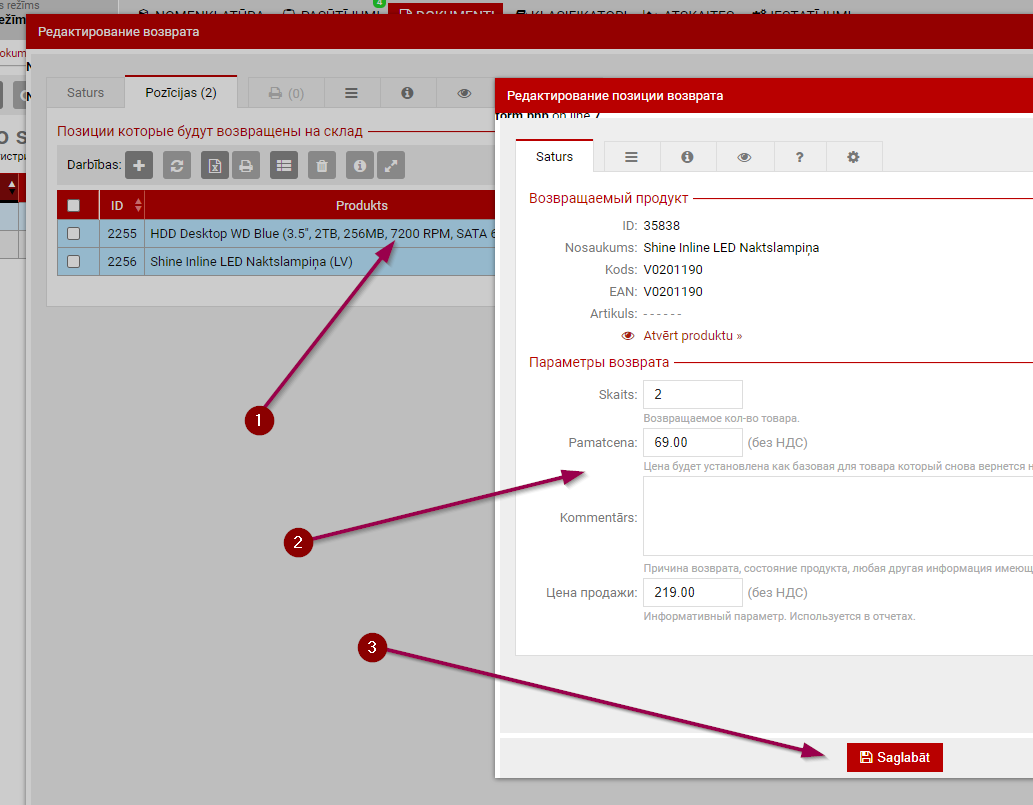
Task: Delete selected positions with trash icon
Action: [x=321, y=166]
